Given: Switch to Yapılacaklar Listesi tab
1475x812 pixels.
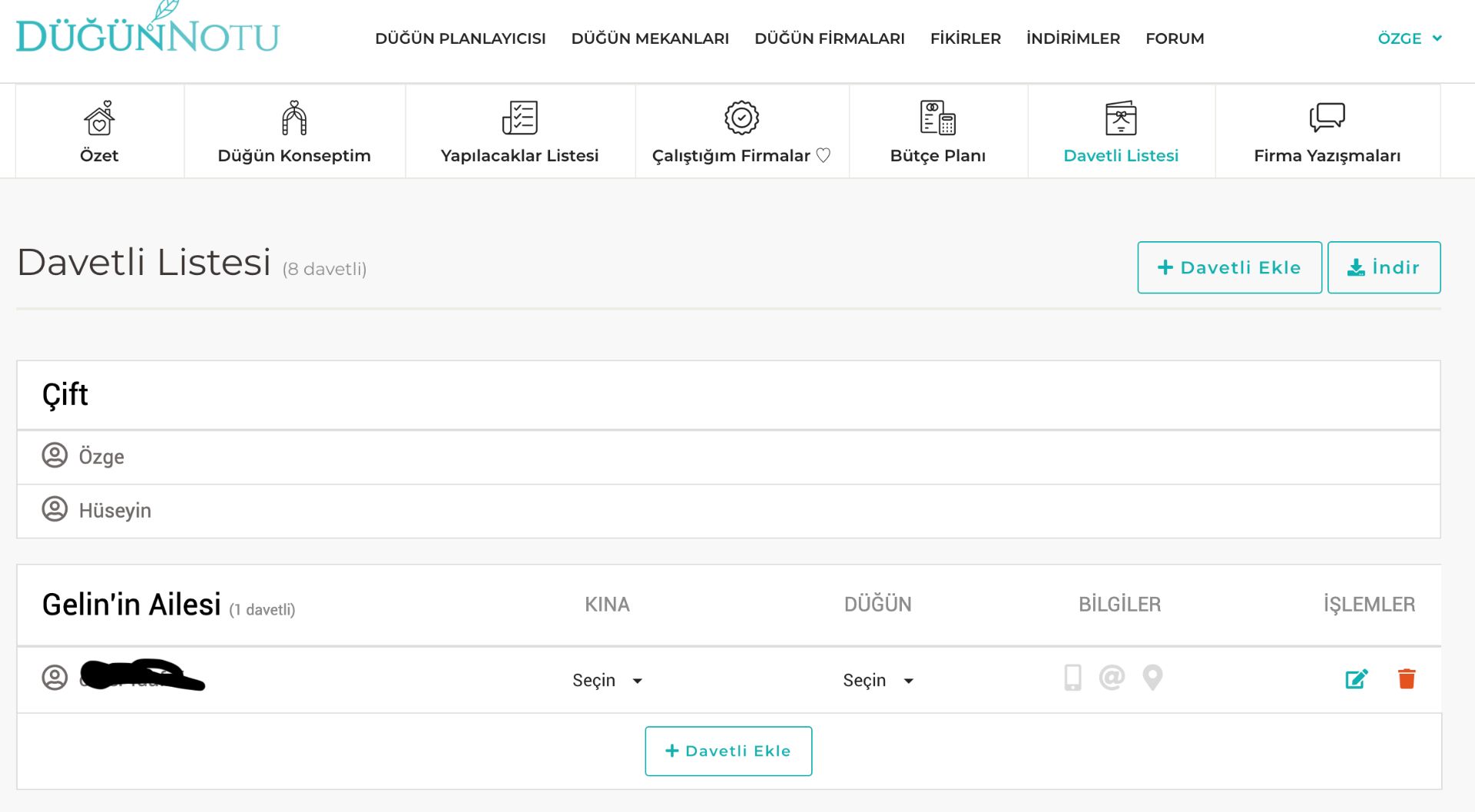Looking at the screenshot, I should click(519, 132).
